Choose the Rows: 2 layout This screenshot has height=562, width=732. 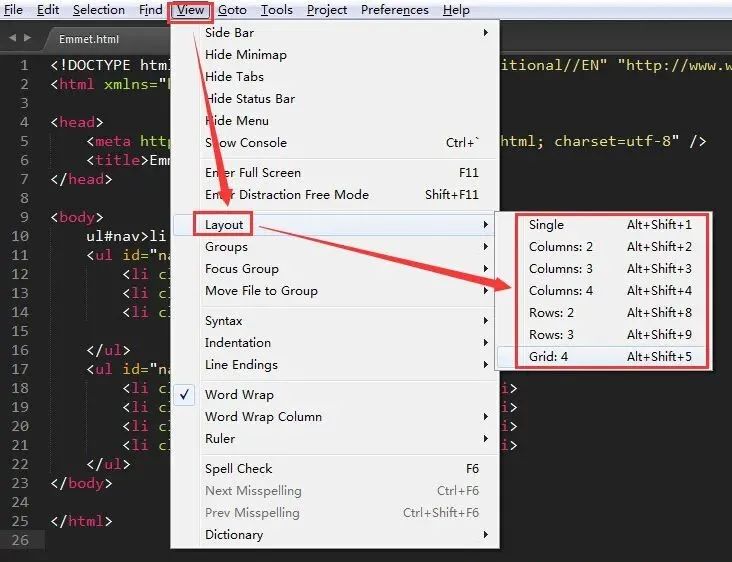coord(604,312)
